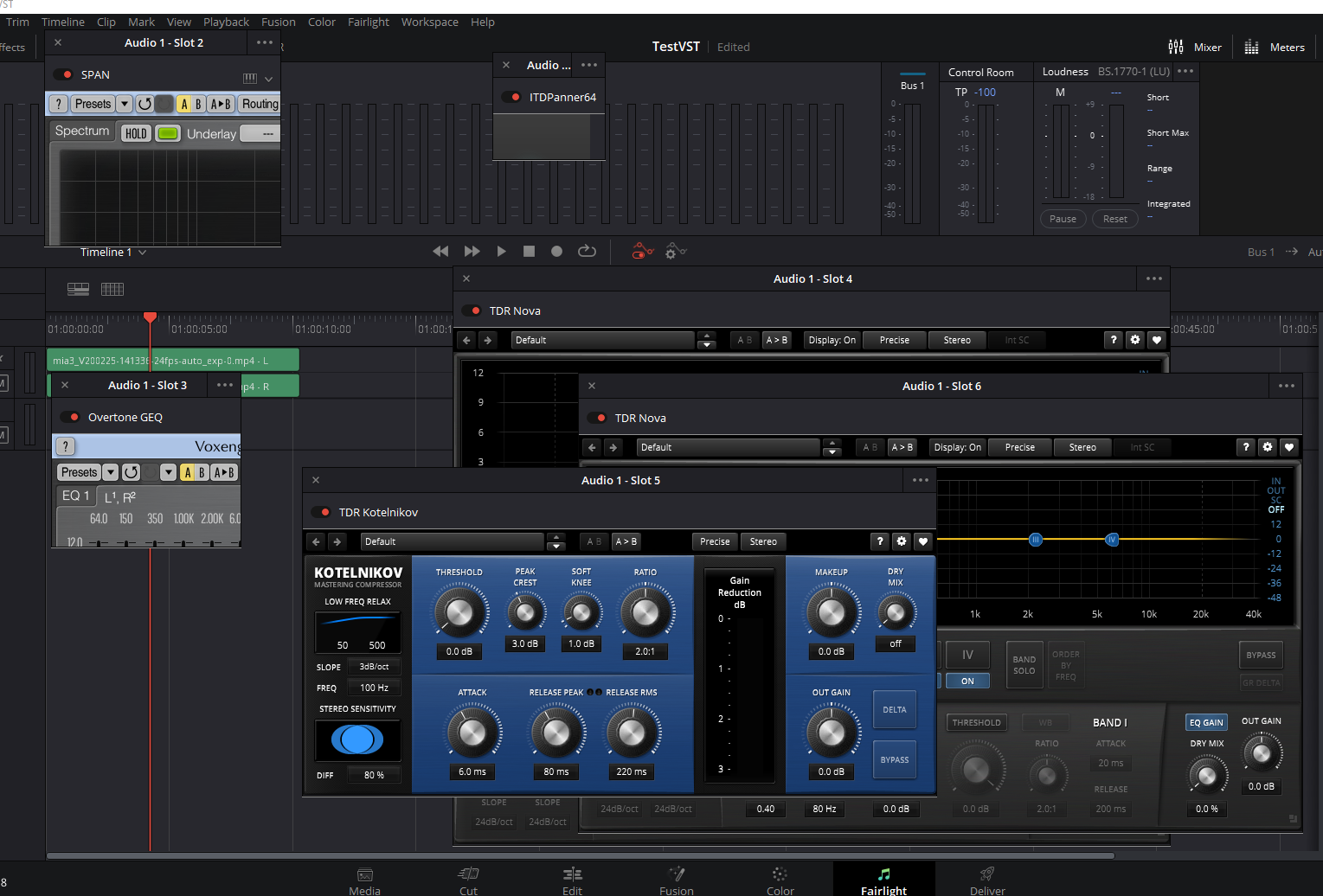1323x896 pixels.
Task: Click the Kotelnikov help question mark
Action: [880, 541]
